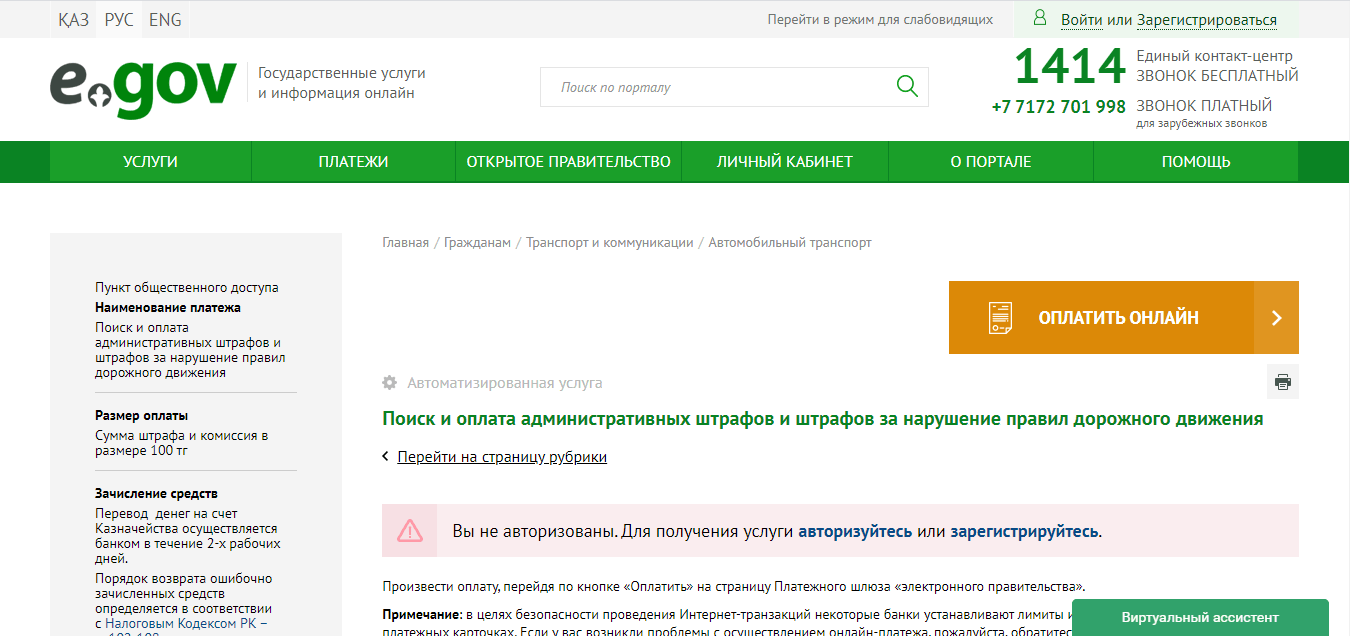Click the Зарегистрироваться link in header

pyautogui.click(x=1206, y=20)
